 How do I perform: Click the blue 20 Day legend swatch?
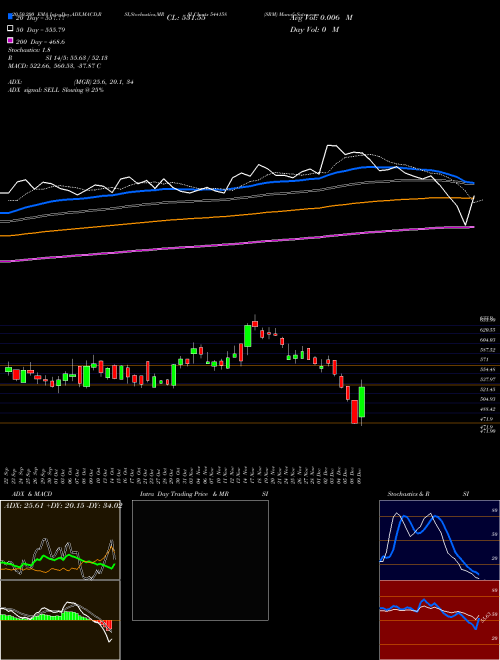click(x=10, y=16)
